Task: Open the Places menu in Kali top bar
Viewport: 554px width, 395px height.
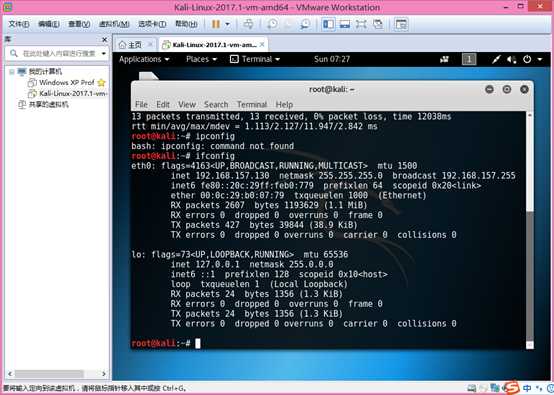Action: 201,59
